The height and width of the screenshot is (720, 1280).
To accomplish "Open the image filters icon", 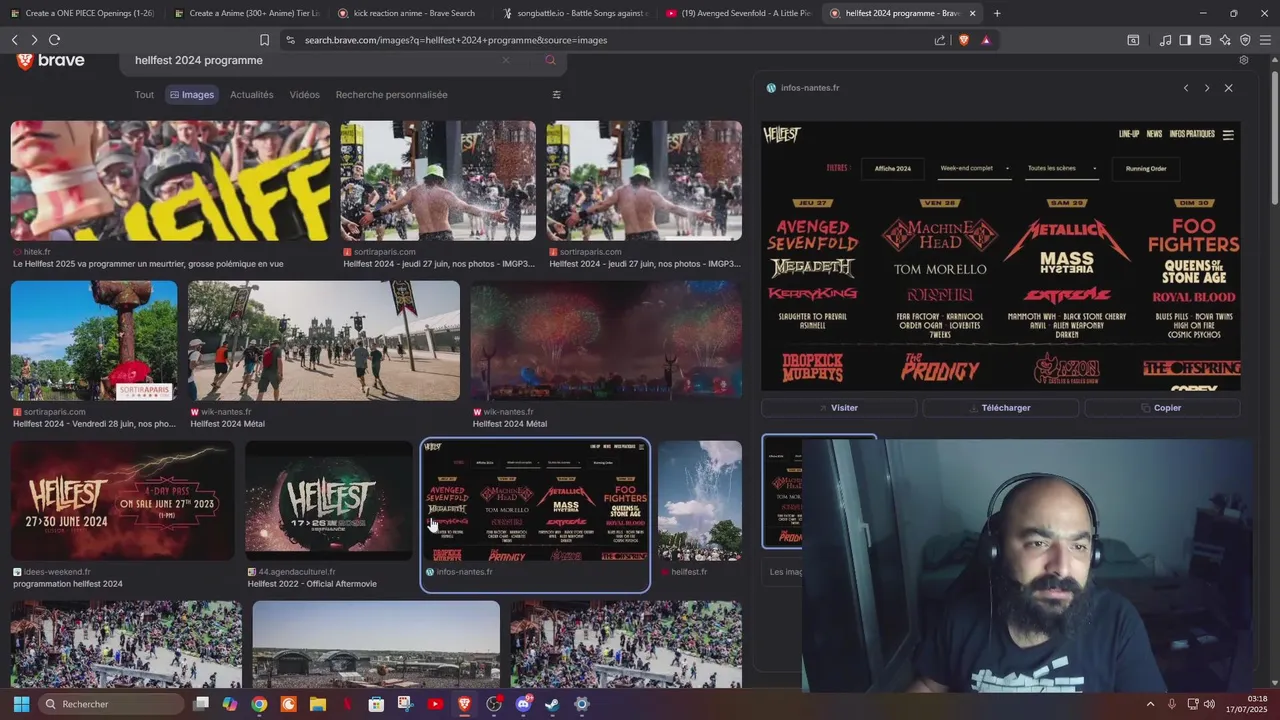I will click(x=557, y=95).
